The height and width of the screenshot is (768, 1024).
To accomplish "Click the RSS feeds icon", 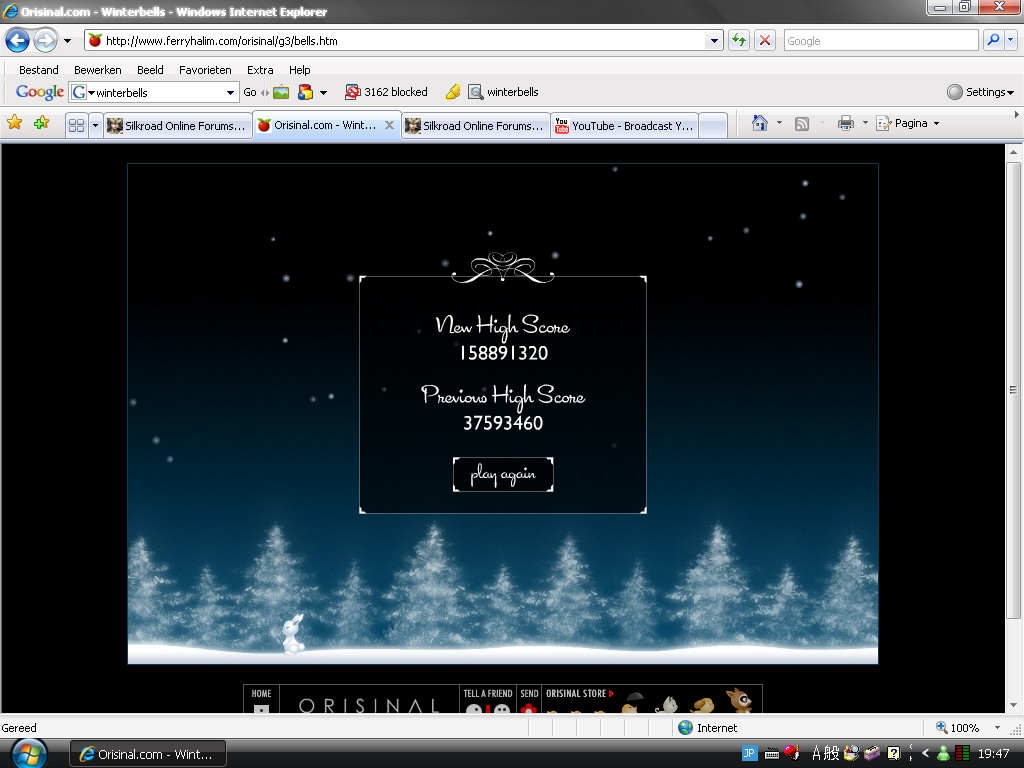I will [802, 123].
